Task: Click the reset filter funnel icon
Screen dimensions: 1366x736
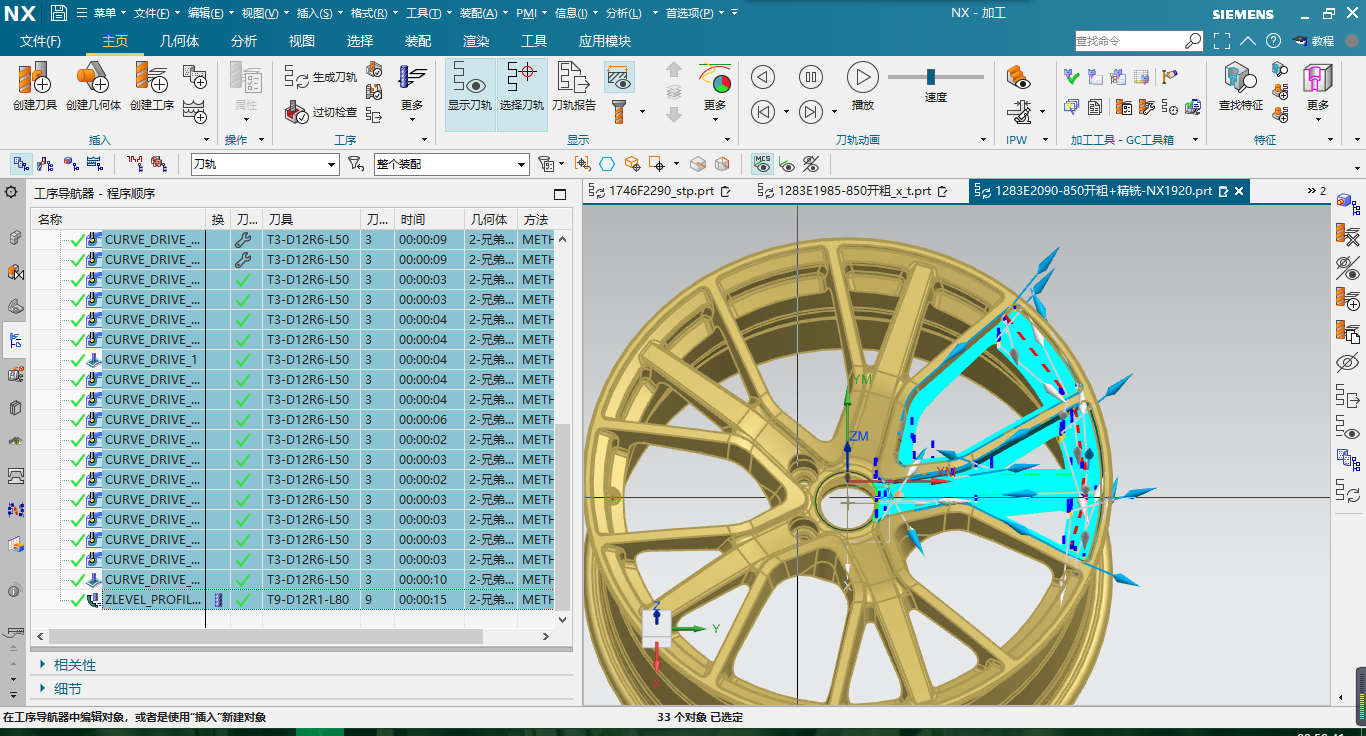Action: 355,164
